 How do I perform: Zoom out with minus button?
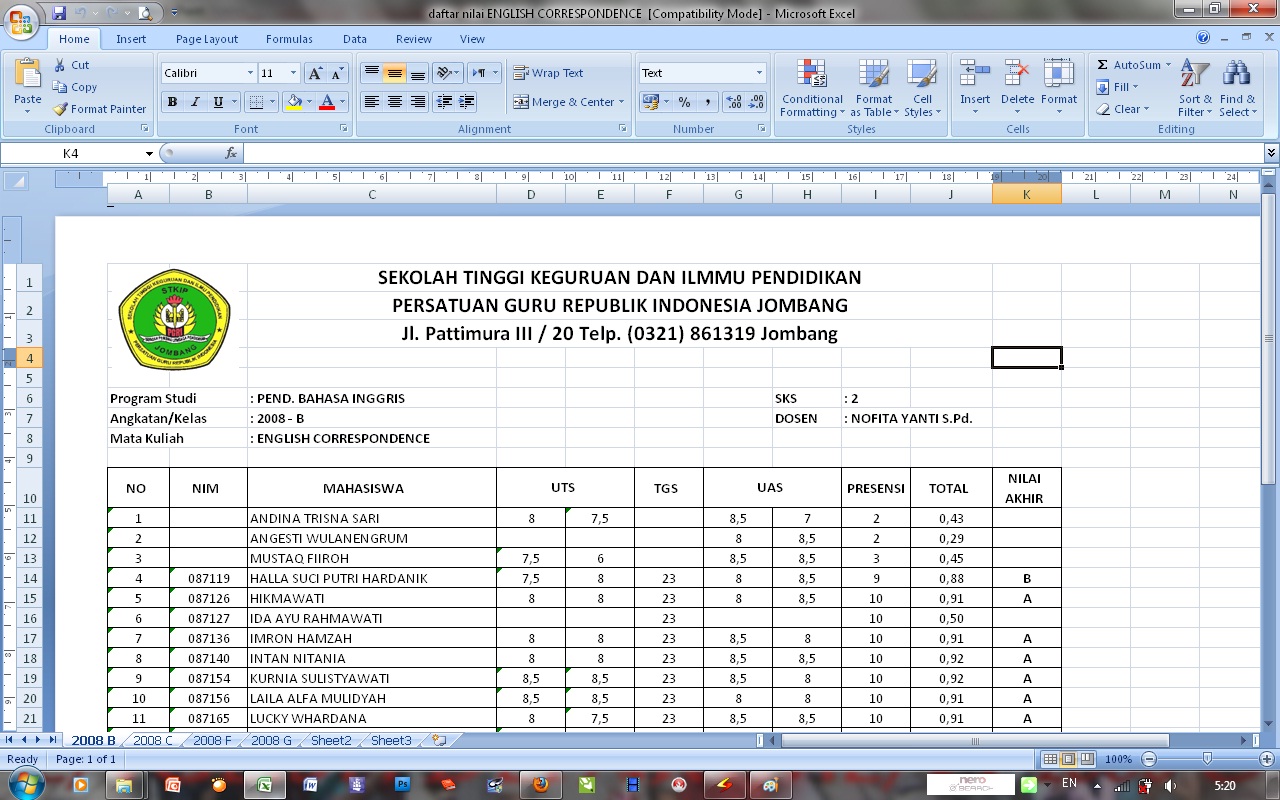[1149, 760]
